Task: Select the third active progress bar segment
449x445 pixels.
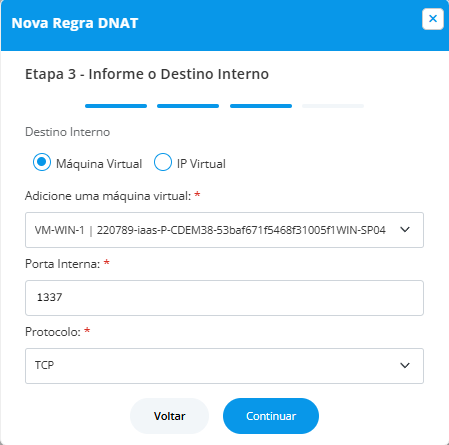Action: [261, 106]
